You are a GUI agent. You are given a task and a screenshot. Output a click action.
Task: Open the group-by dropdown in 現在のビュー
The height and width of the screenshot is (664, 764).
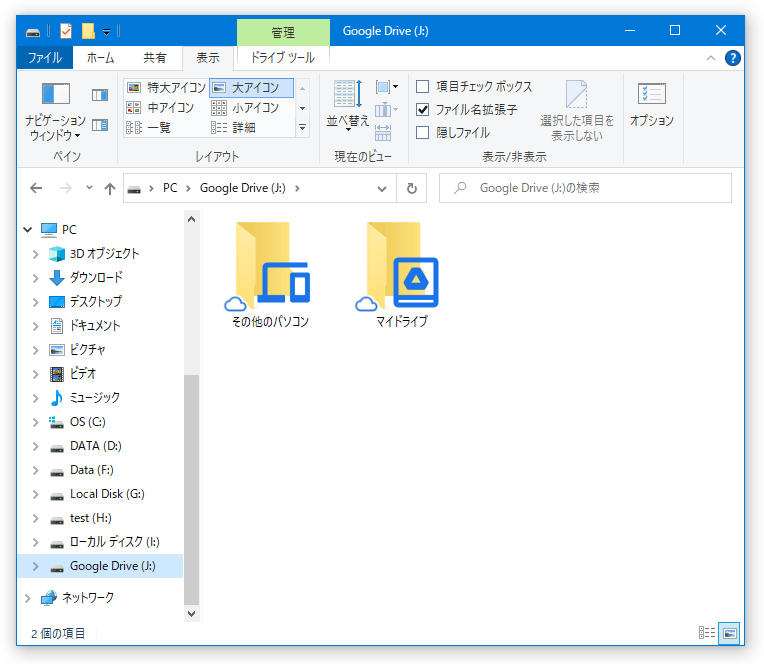387,87
